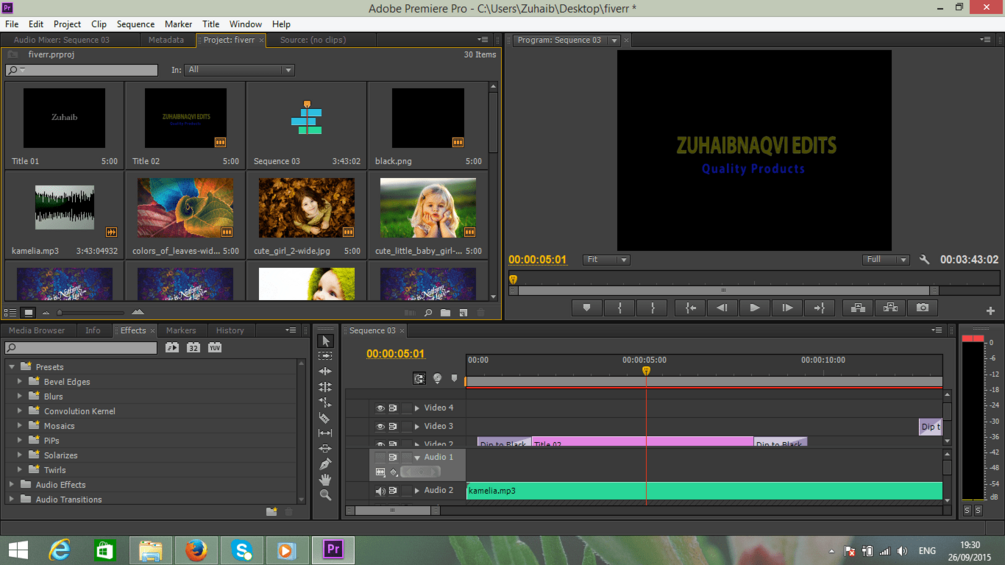This screenshot has width=1005, height=565.
Task: Open the Sequence menu
Action: pyautogui.click(x=135, y=24)
